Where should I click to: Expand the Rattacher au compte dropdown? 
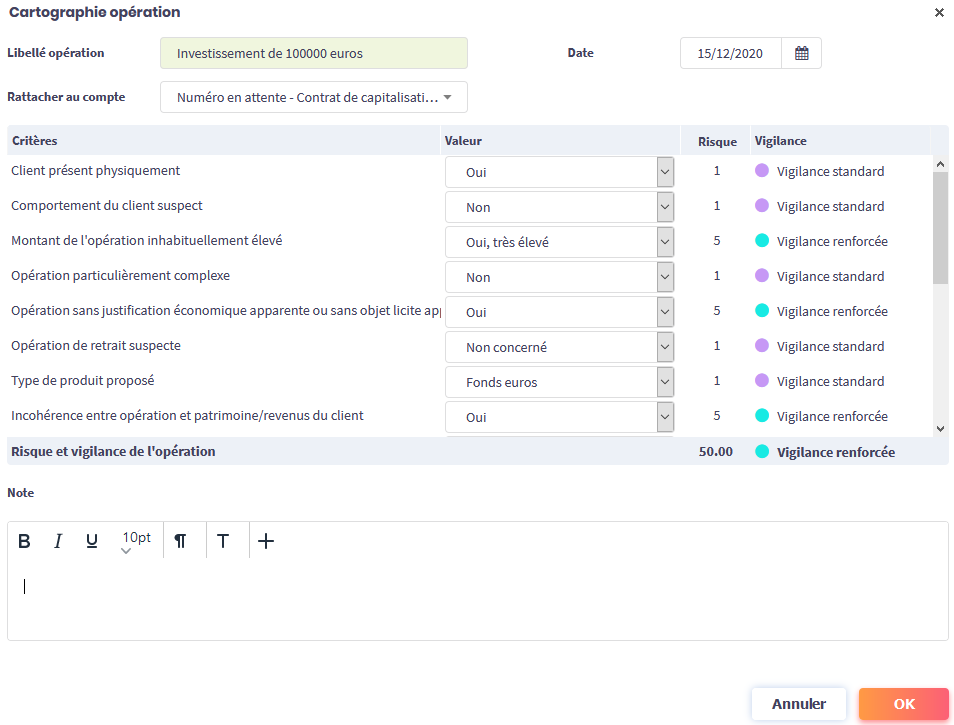(314, 97)
